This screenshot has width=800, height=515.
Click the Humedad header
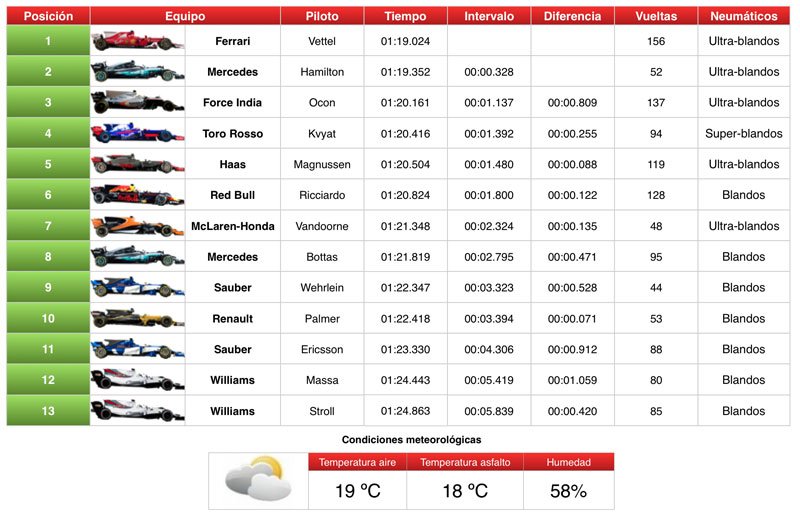pos(569,462)
